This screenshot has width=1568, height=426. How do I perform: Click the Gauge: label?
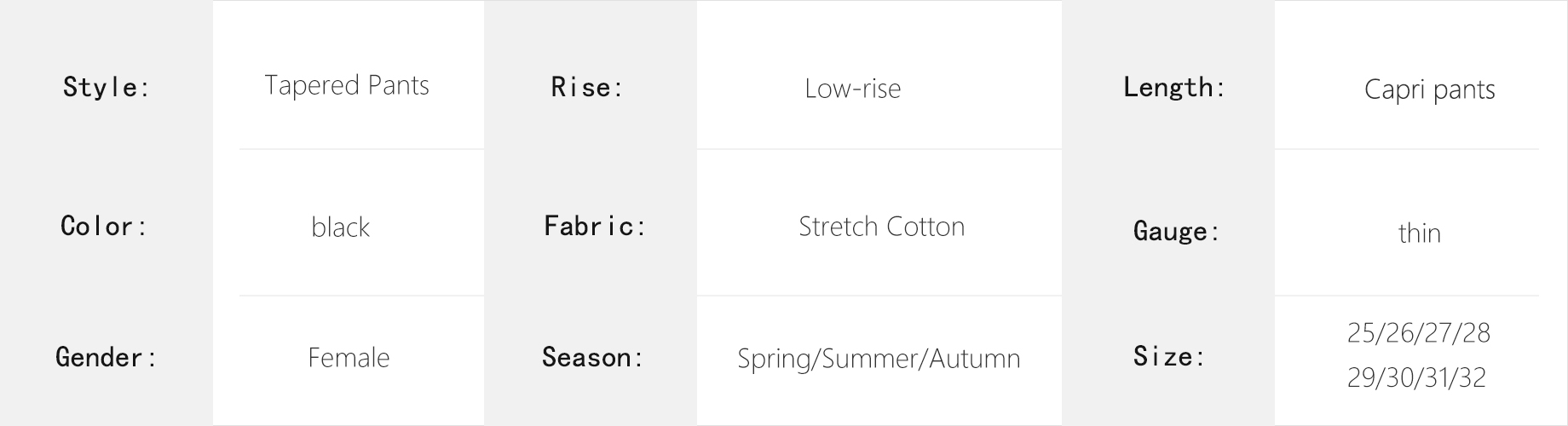[x=1176, y=231]
